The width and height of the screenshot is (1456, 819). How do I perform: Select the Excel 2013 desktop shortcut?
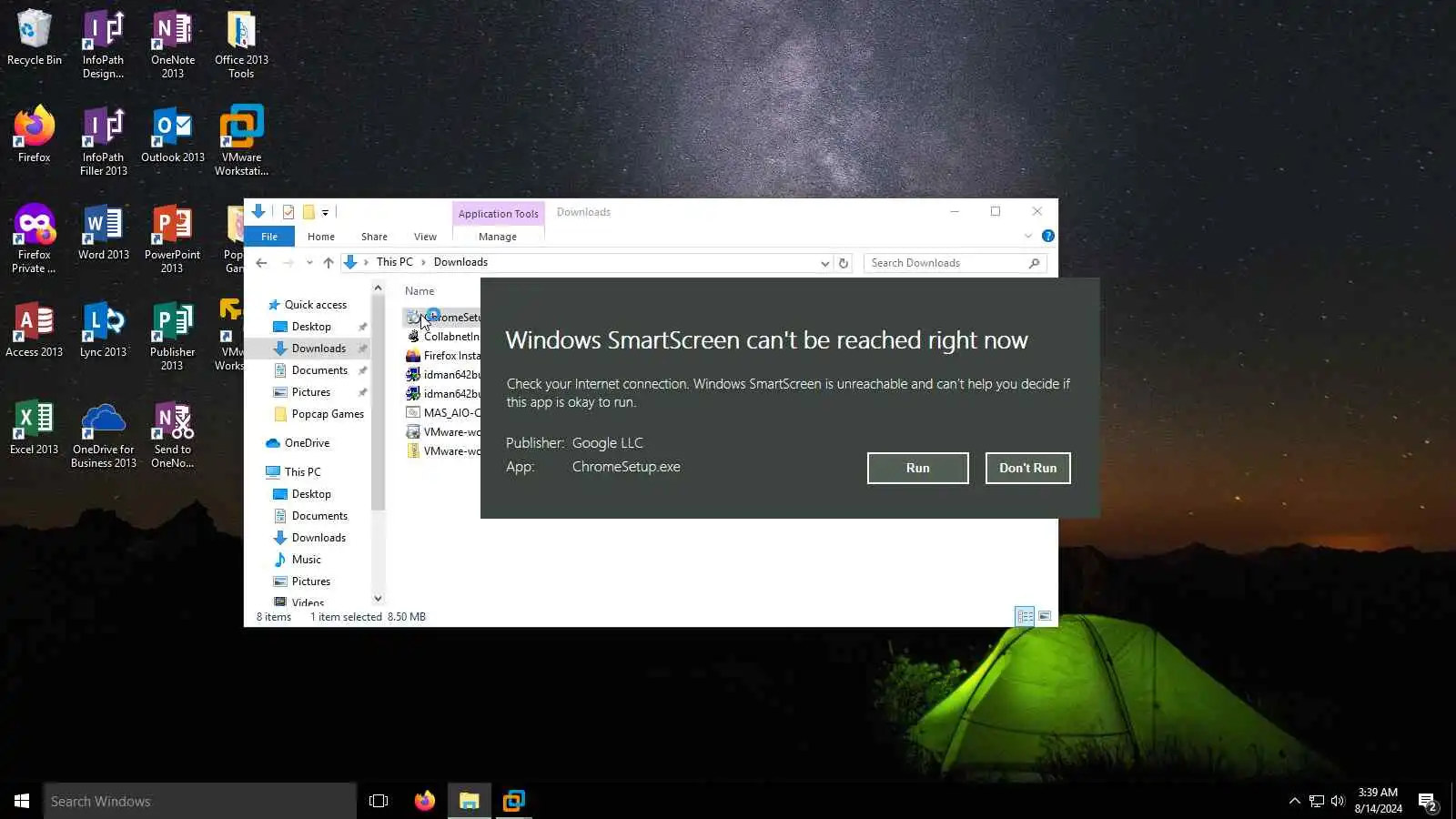click(x=35, y=427)
